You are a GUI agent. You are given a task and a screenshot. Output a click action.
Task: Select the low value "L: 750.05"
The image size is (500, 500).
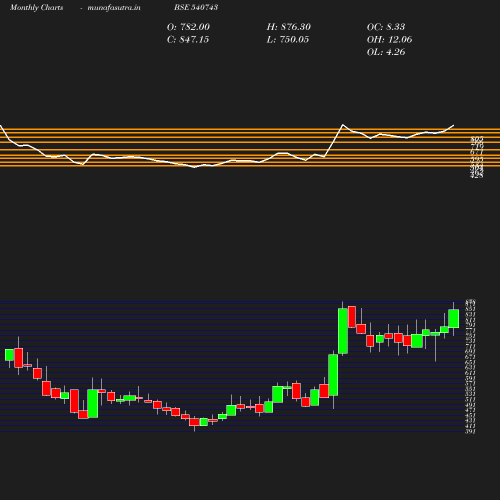coord(288,40)
